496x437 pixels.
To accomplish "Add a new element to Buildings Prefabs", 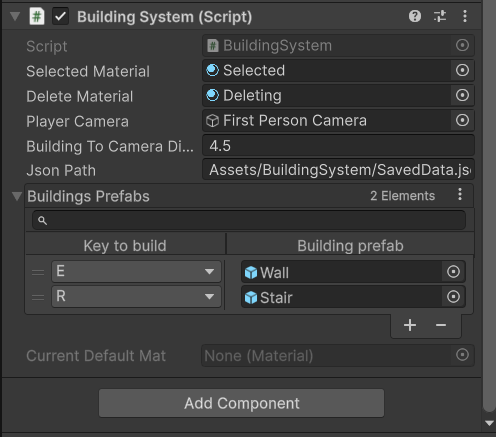I will coord(410,325).
